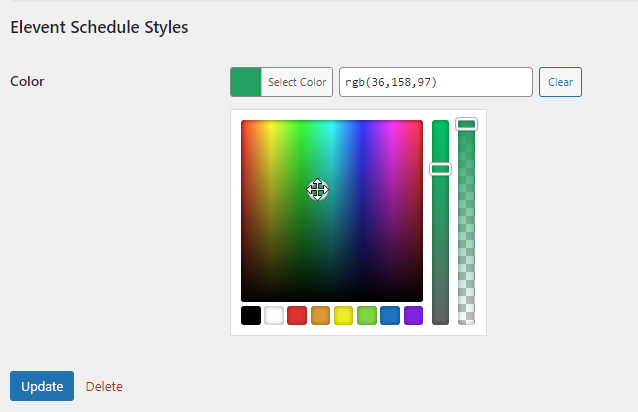Click the green vertical saturation slider track
Screen dimensions: 638x412
coord(440,222)
